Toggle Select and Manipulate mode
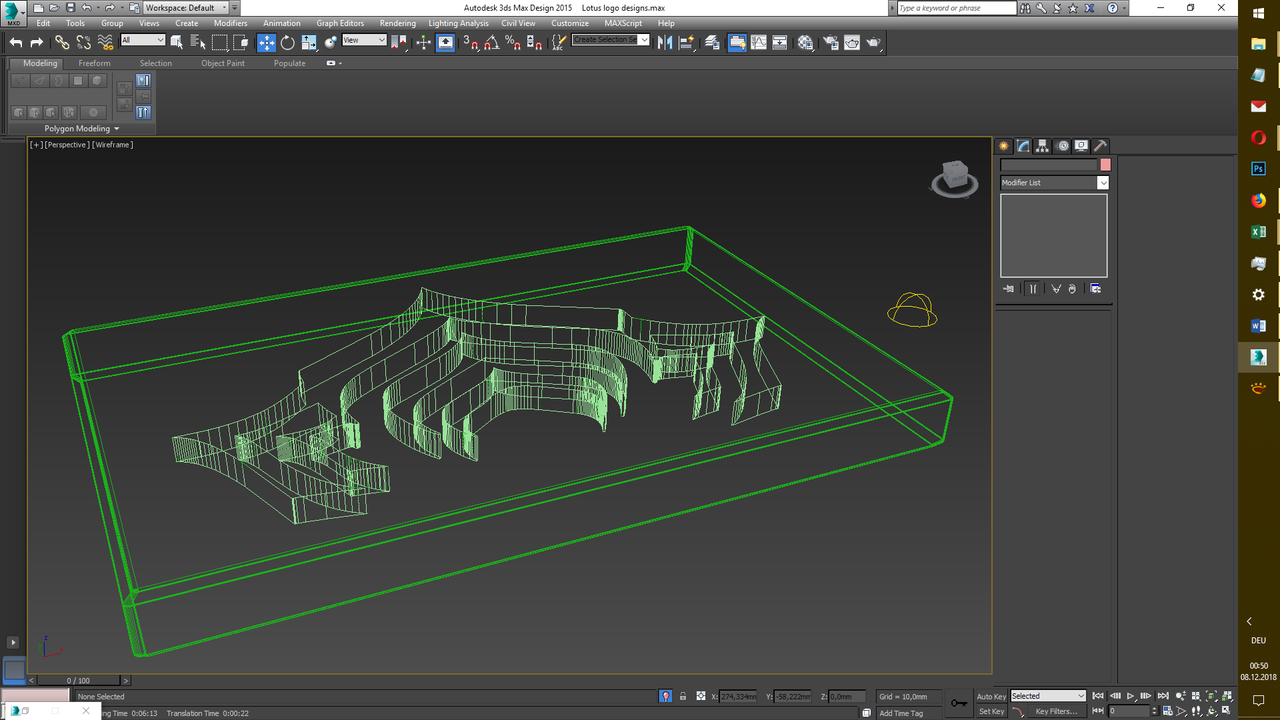 [x=423, y=42]
